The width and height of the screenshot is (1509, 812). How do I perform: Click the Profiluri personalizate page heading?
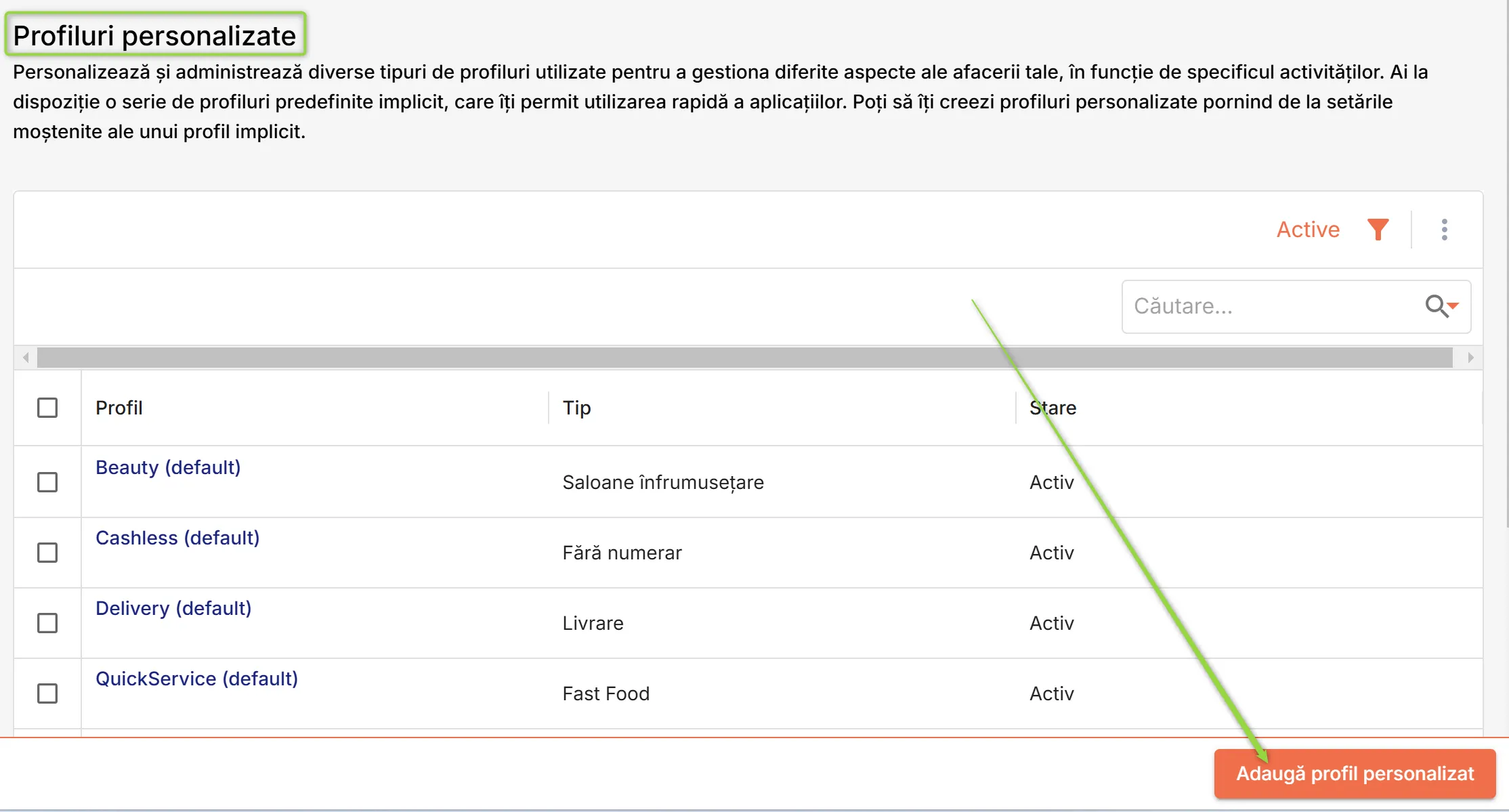pyautogui.click(x=154, y=35)
